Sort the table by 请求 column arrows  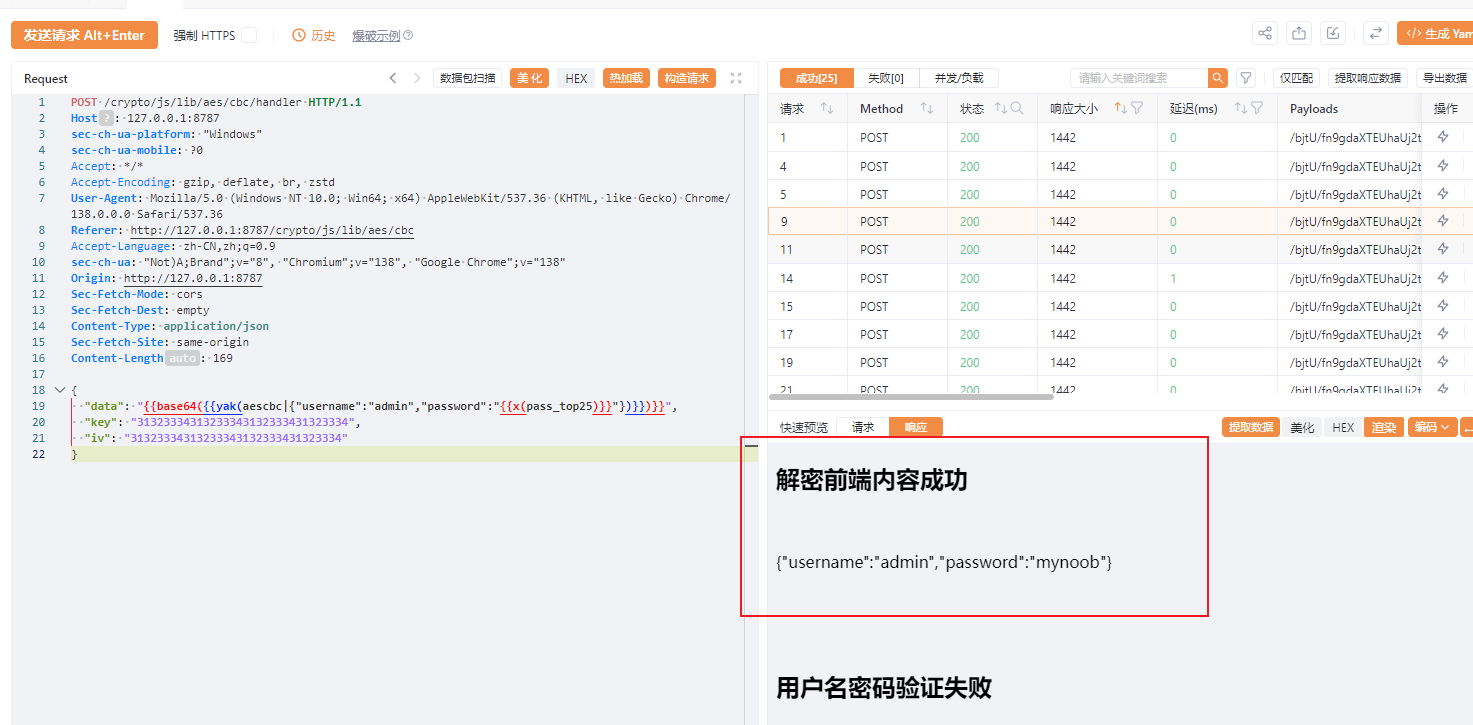click(x=828, y=108)
